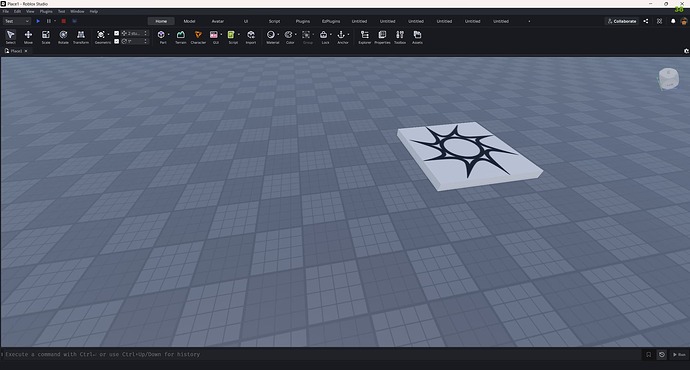Viewport: 690px width, 370px height.
Task: Open the Properties panel
Action: (382, 37)
